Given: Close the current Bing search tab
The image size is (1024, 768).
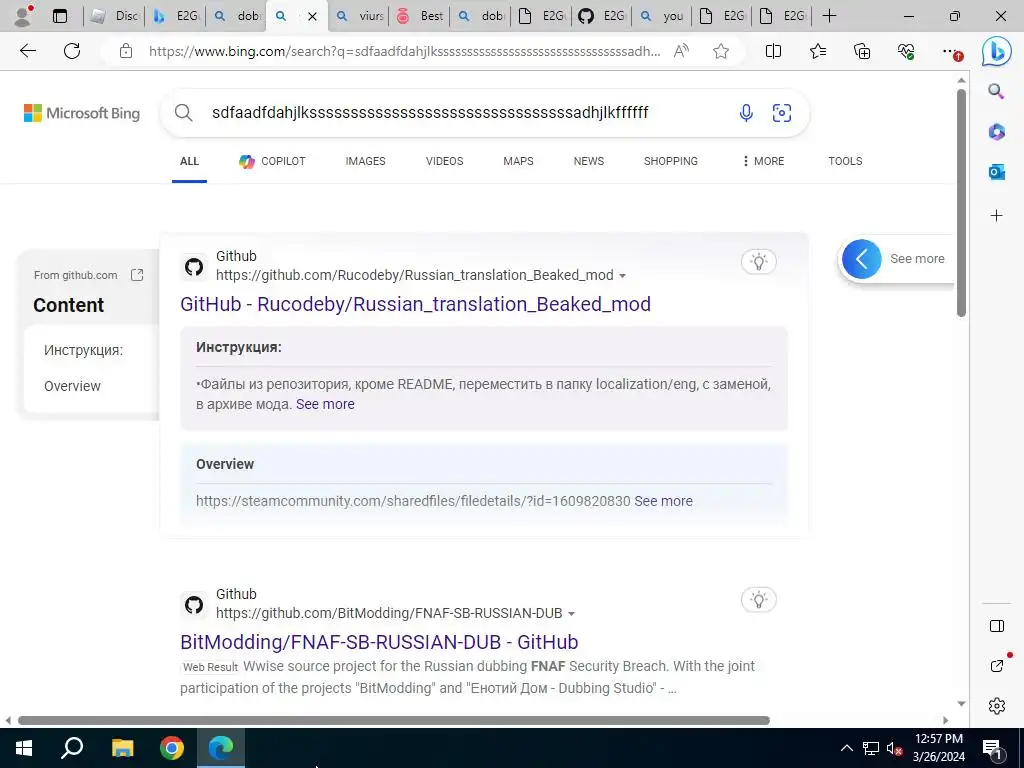Looking at the screenshot, I should (x=312, y=16).
